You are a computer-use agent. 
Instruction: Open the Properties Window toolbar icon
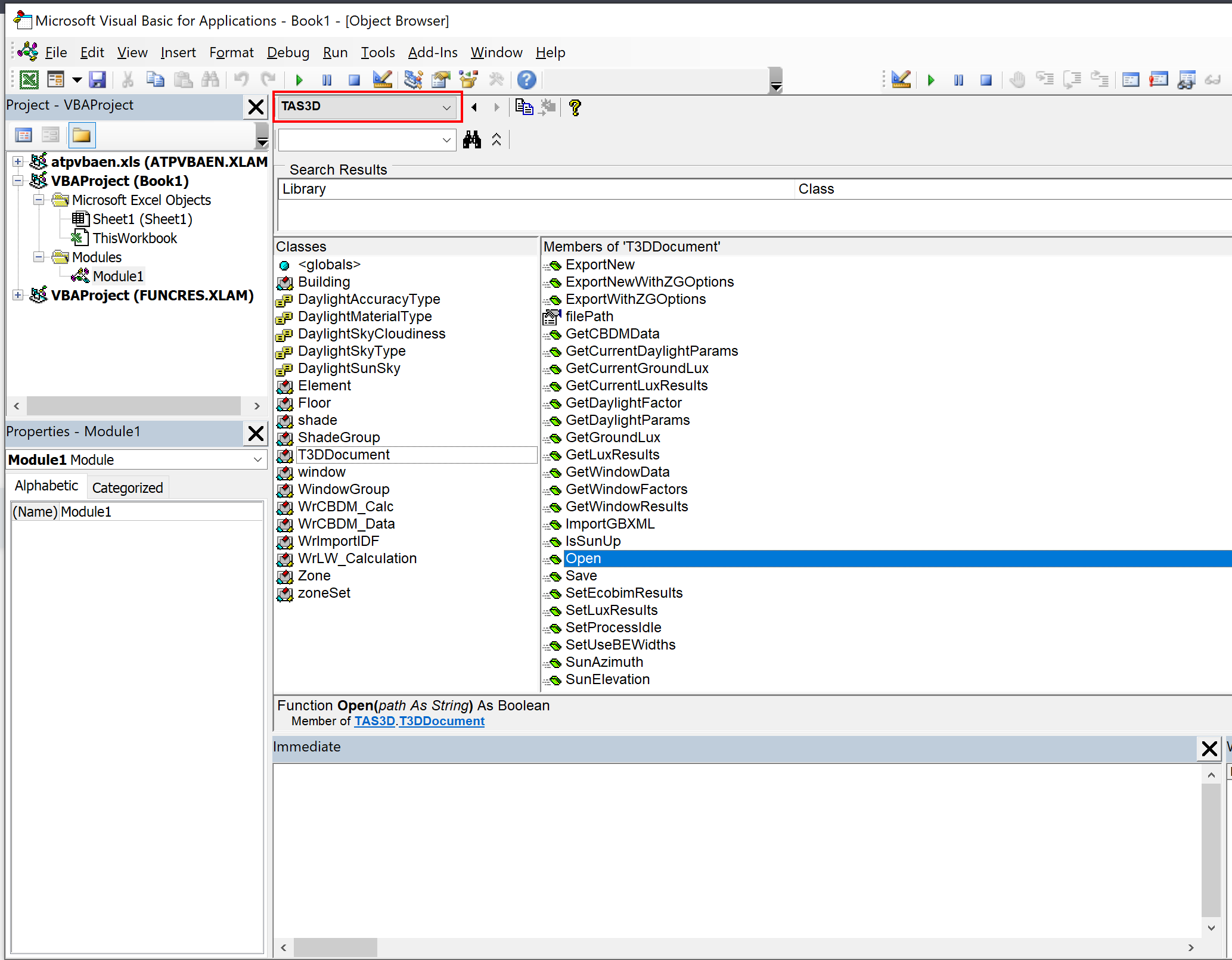pyautogui.click(x=441, y=79)
